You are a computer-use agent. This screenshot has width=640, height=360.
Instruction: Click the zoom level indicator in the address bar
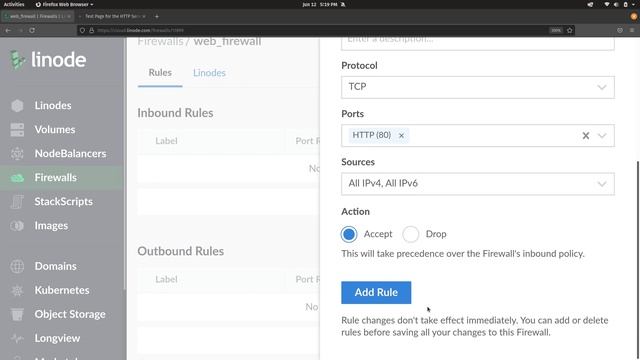tap(556, 30)
